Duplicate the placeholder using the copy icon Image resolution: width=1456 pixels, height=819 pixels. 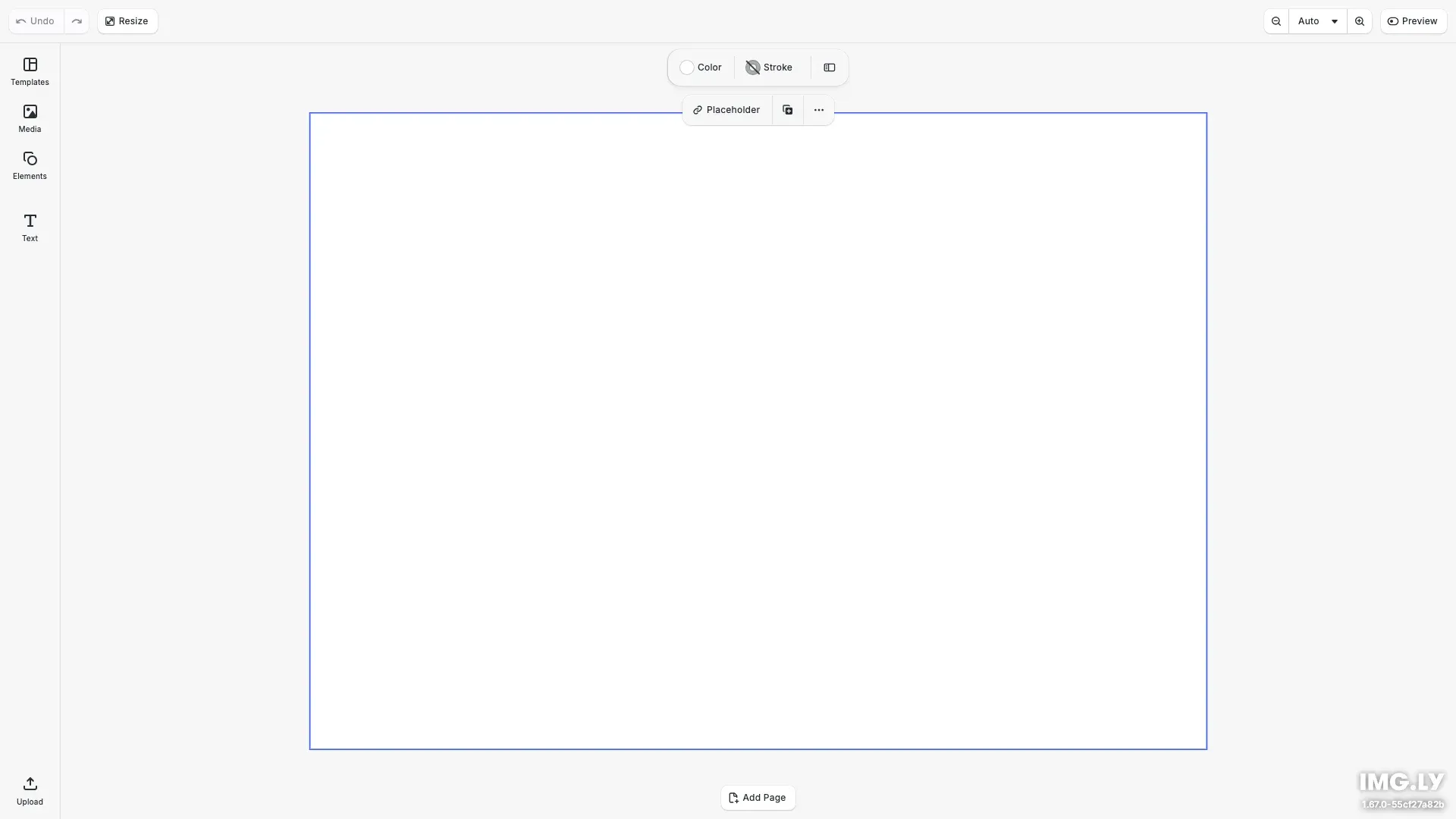[x=788, y=109]
